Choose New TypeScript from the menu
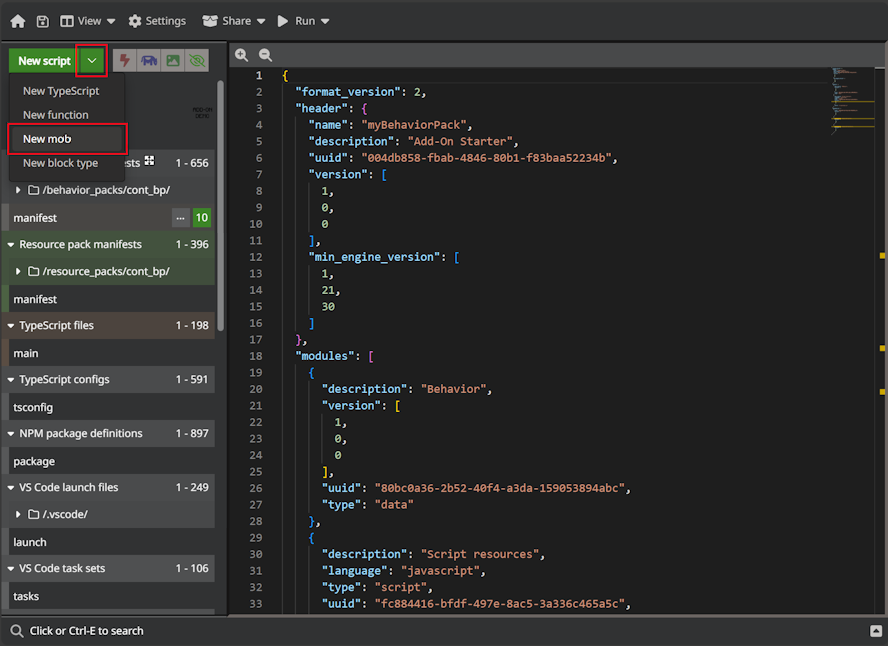The width and height of the screenshot is (888, 646). (x=61, y=91)
